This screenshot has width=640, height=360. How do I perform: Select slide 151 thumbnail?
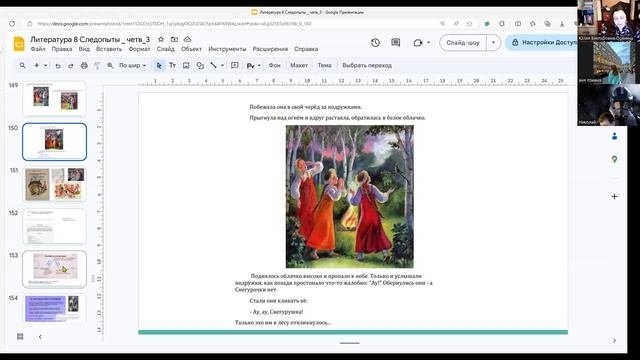coord(55,184)
